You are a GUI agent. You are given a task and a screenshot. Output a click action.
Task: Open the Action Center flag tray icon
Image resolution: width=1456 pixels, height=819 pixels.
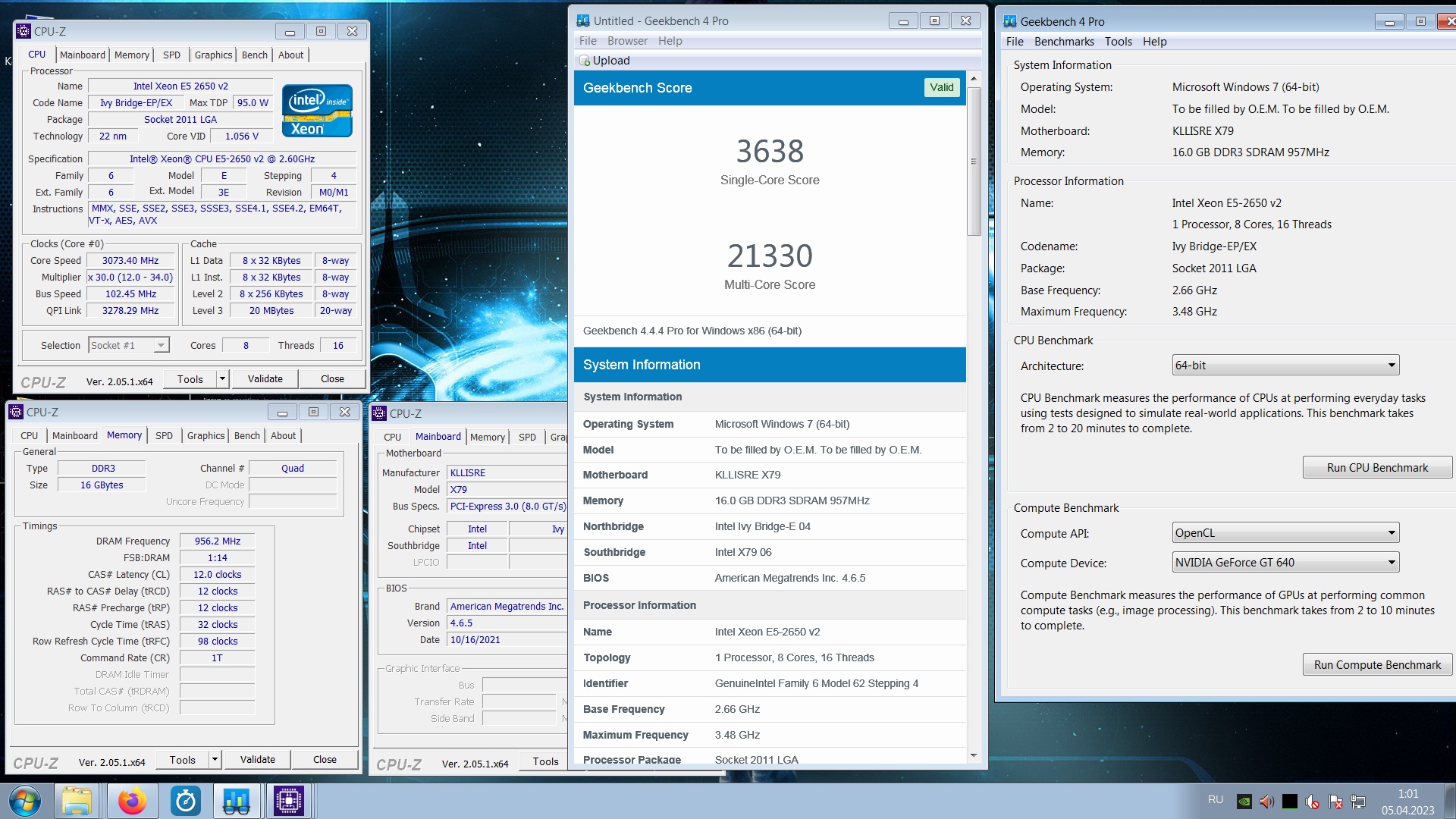(x=1335, y=802)
